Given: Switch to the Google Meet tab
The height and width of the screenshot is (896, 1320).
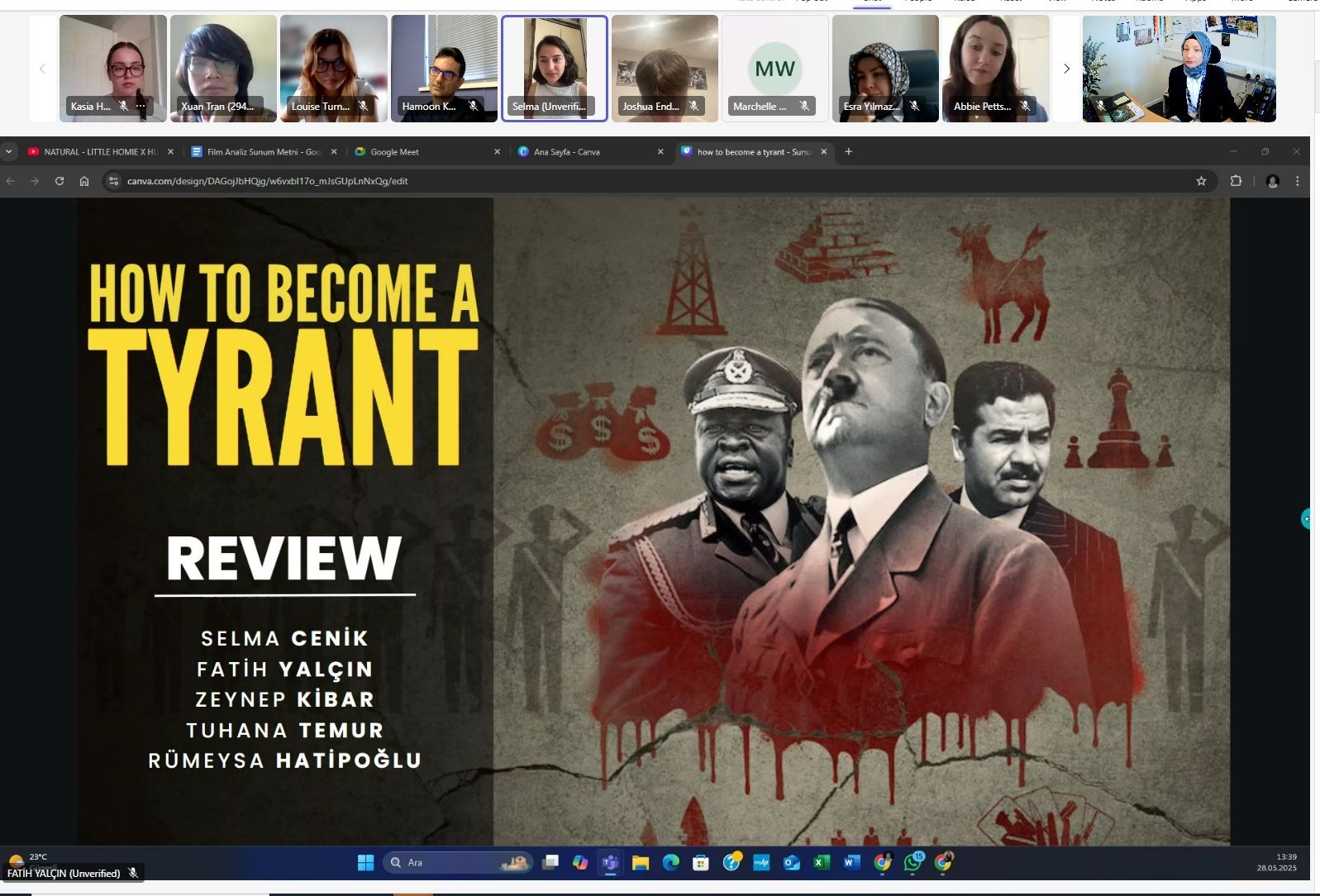Looking at the screenshot, I should [427, 152].
